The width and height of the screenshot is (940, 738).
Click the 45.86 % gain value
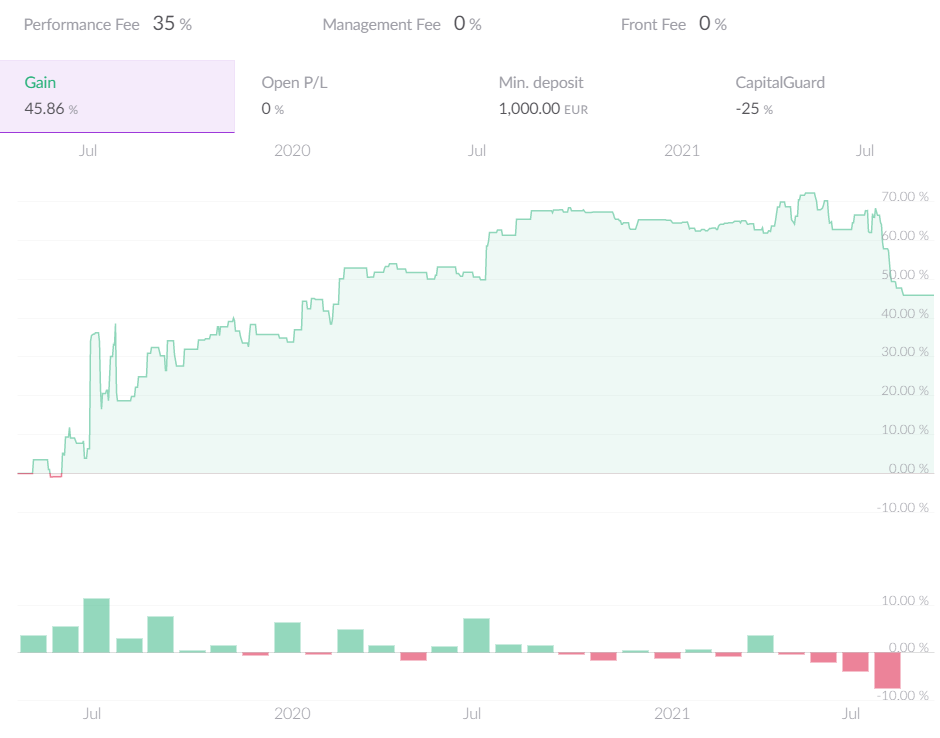point(50,109)
